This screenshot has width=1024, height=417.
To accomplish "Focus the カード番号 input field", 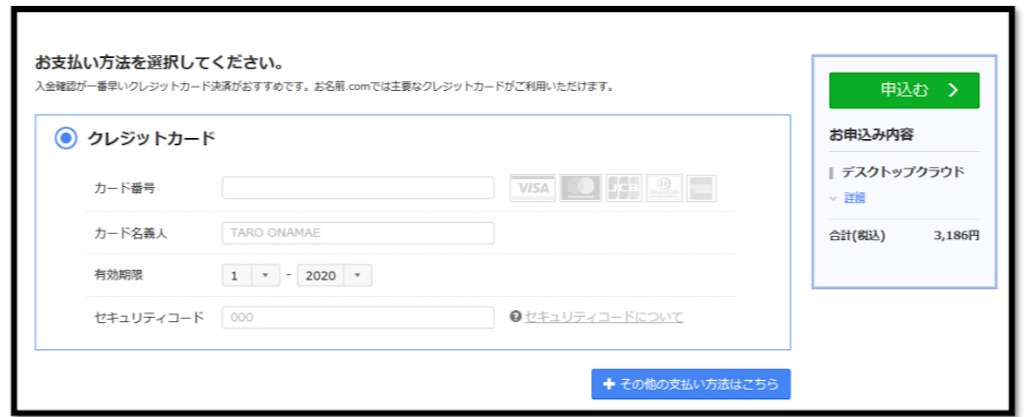I will 358,188.
